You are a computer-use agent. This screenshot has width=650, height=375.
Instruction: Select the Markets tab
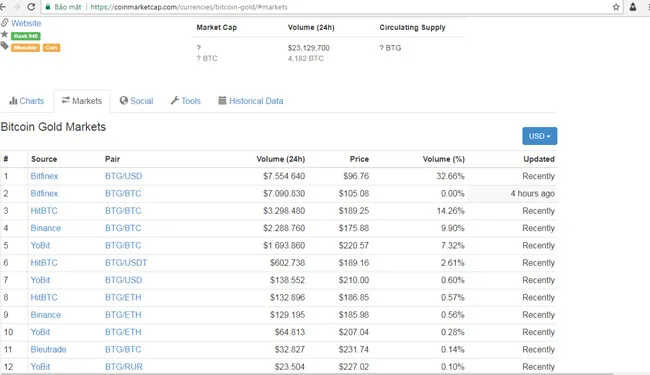(82, 101)
